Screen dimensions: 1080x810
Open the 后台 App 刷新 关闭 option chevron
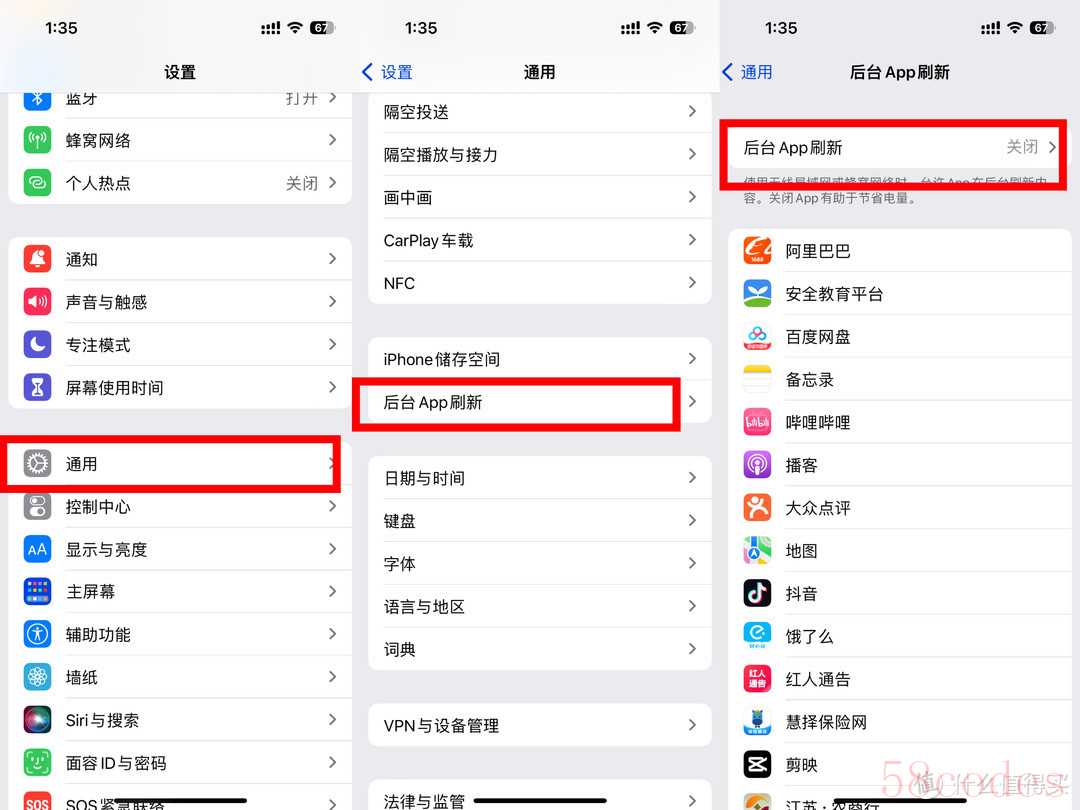[x=1052, y=147]
